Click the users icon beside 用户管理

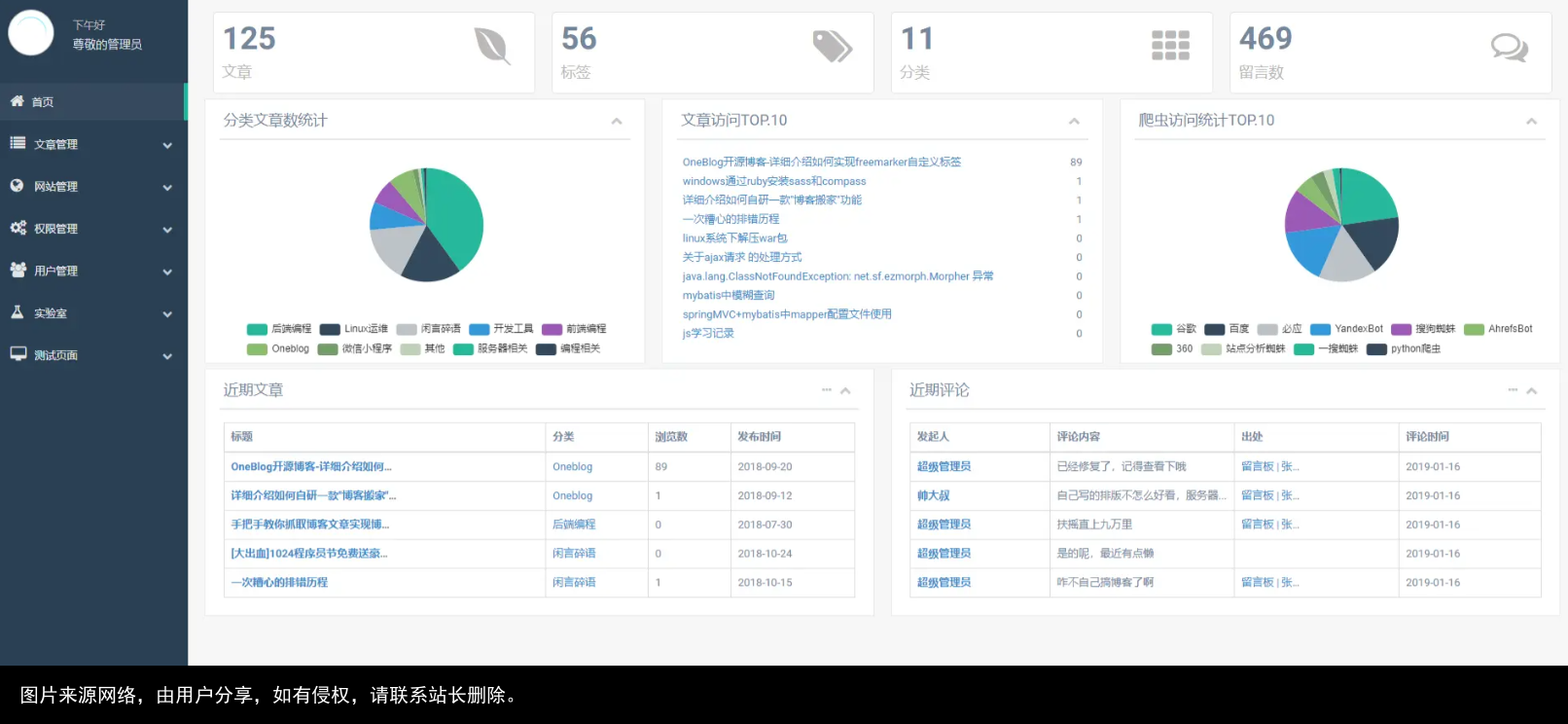click(x=18, y=270)
